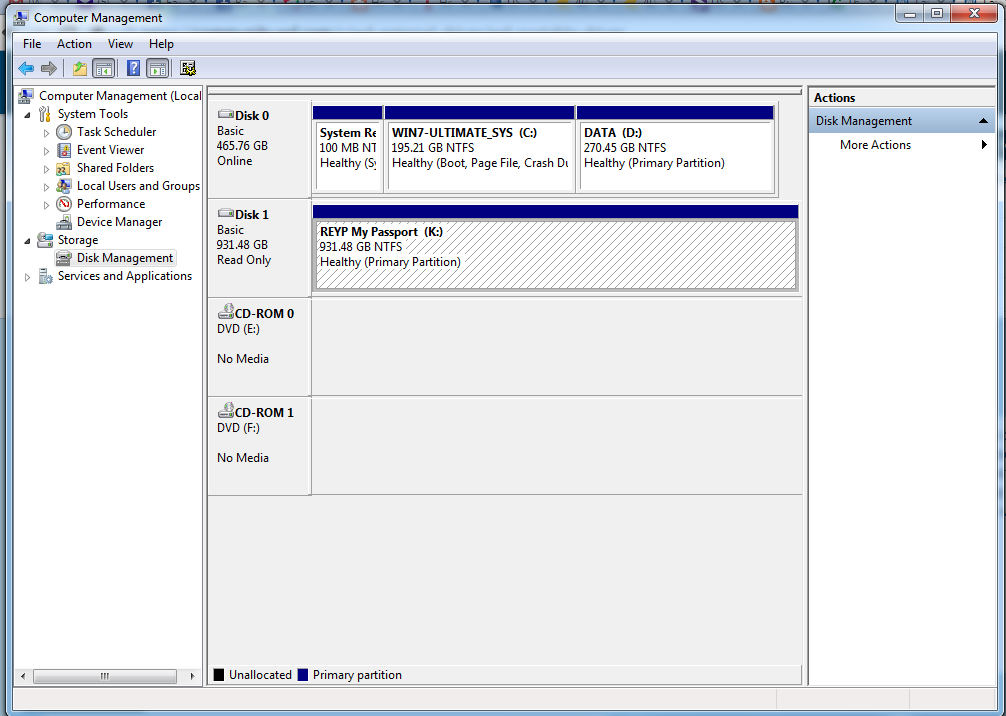
Task: Click the 270.45 GB NTFS text
Action: pyautogui.click(x=625, y=148)
